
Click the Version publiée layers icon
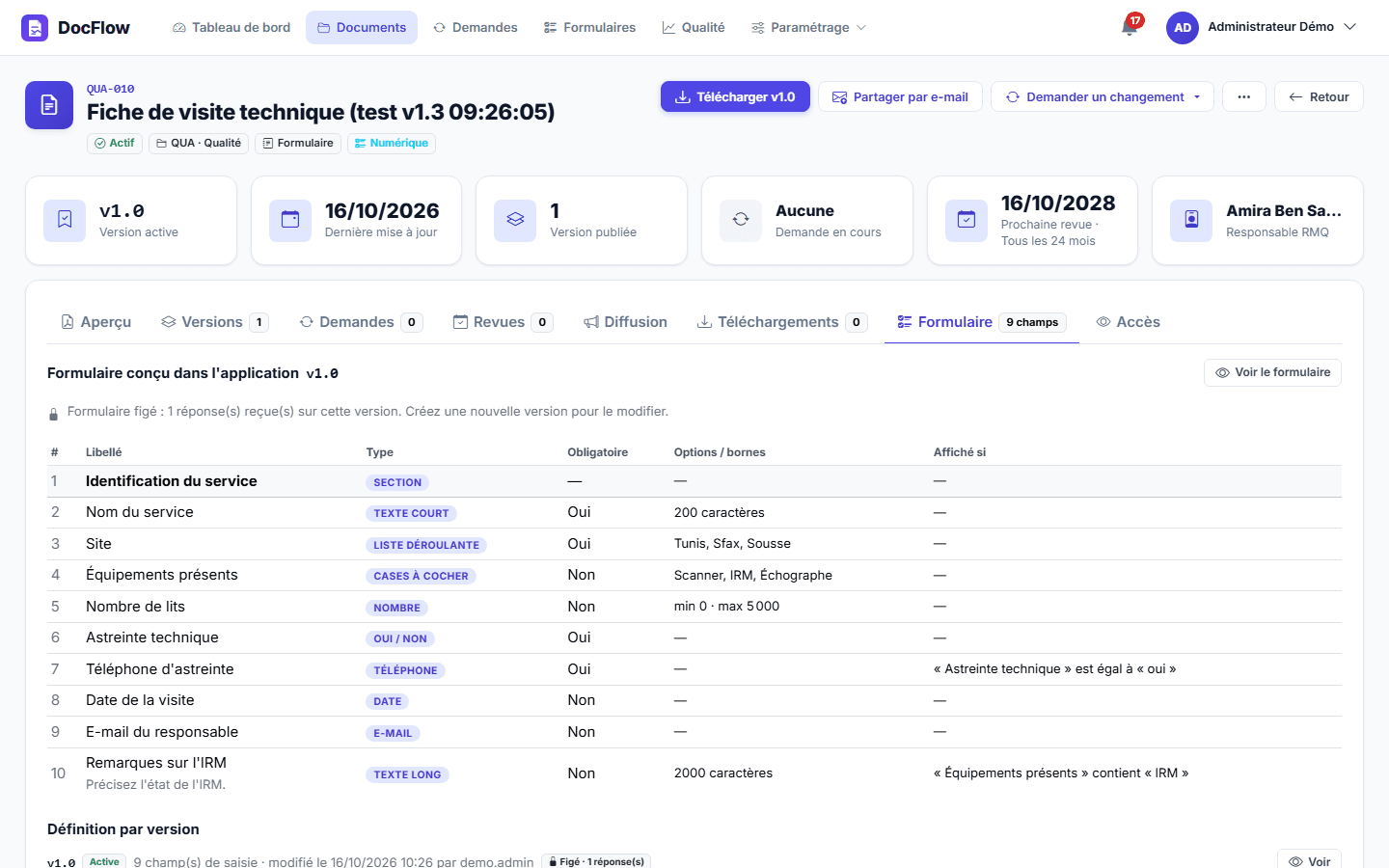tap(515, 220)
